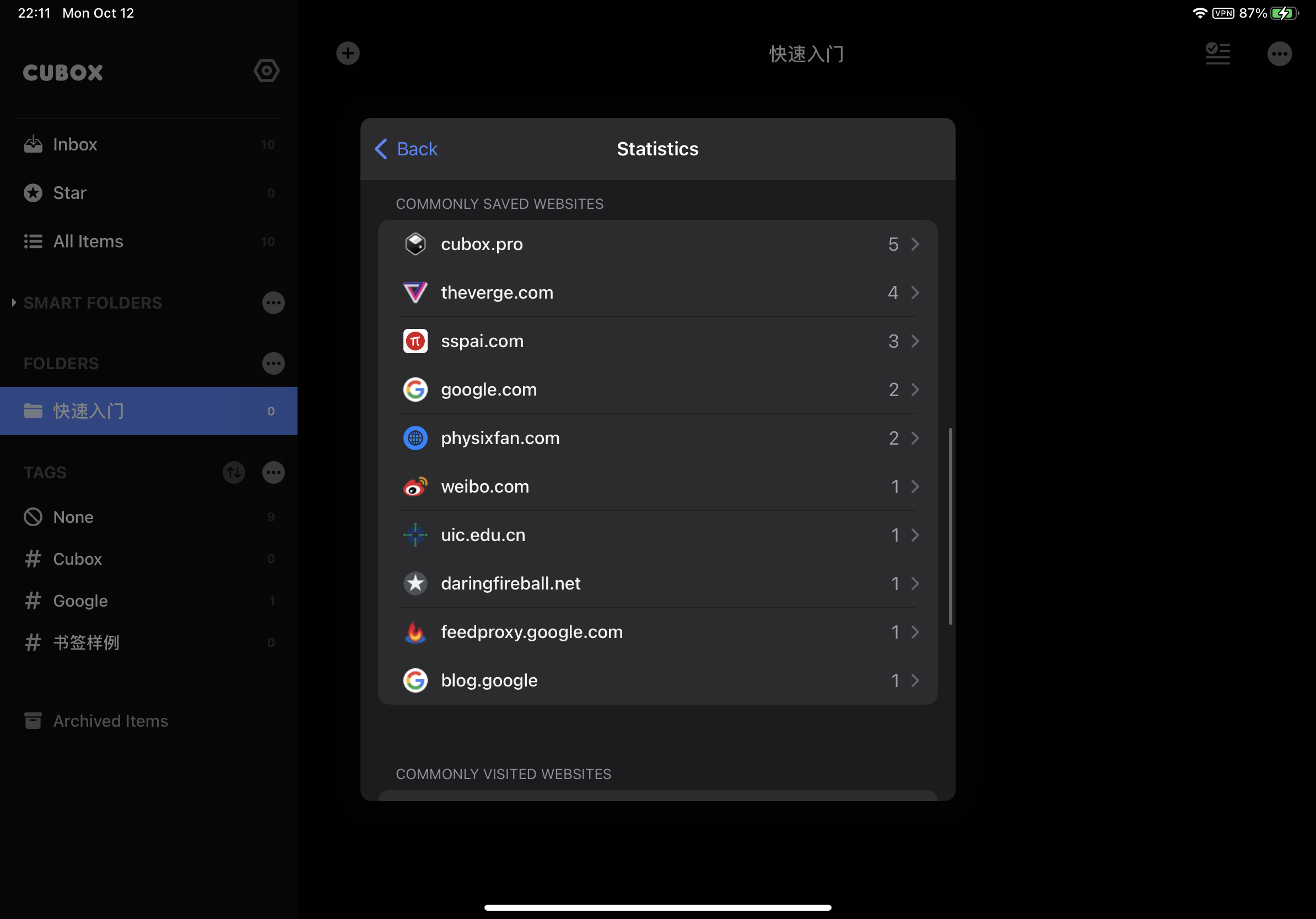Tap the add new item plus button

[x=348, y=53]
